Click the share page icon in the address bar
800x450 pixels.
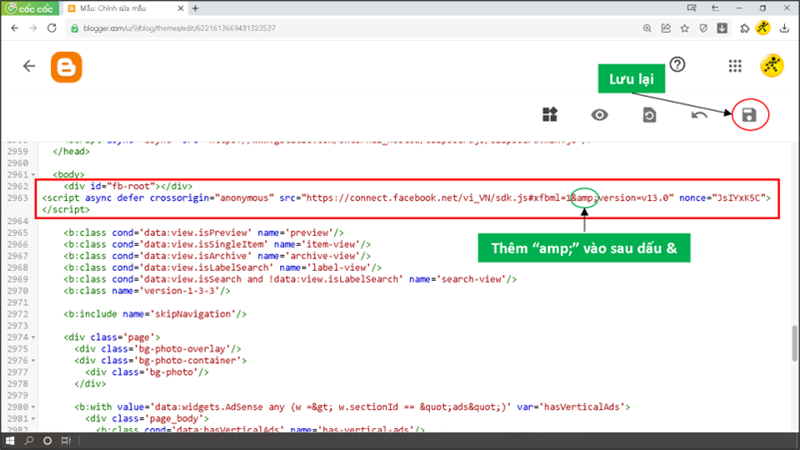(666, 28)
